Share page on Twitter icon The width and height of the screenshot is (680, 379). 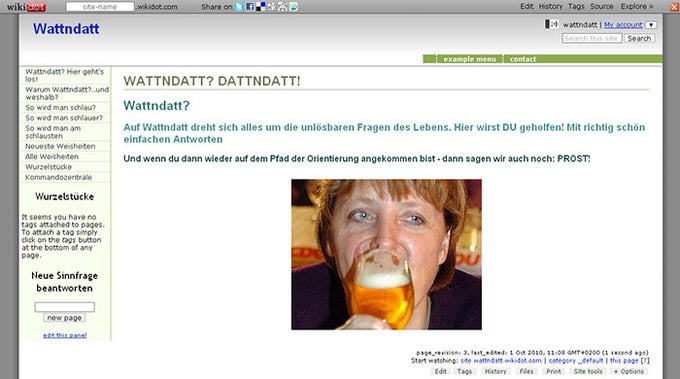[239, 7]
